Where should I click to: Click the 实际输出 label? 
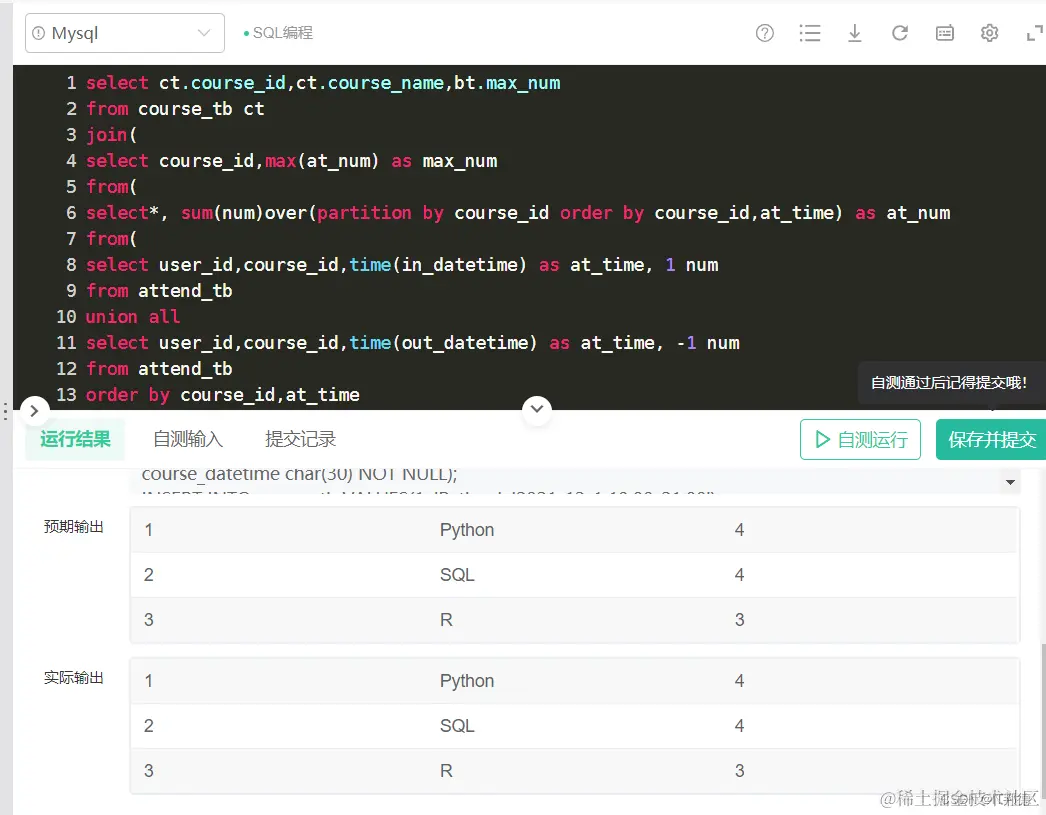coord(73,678)
